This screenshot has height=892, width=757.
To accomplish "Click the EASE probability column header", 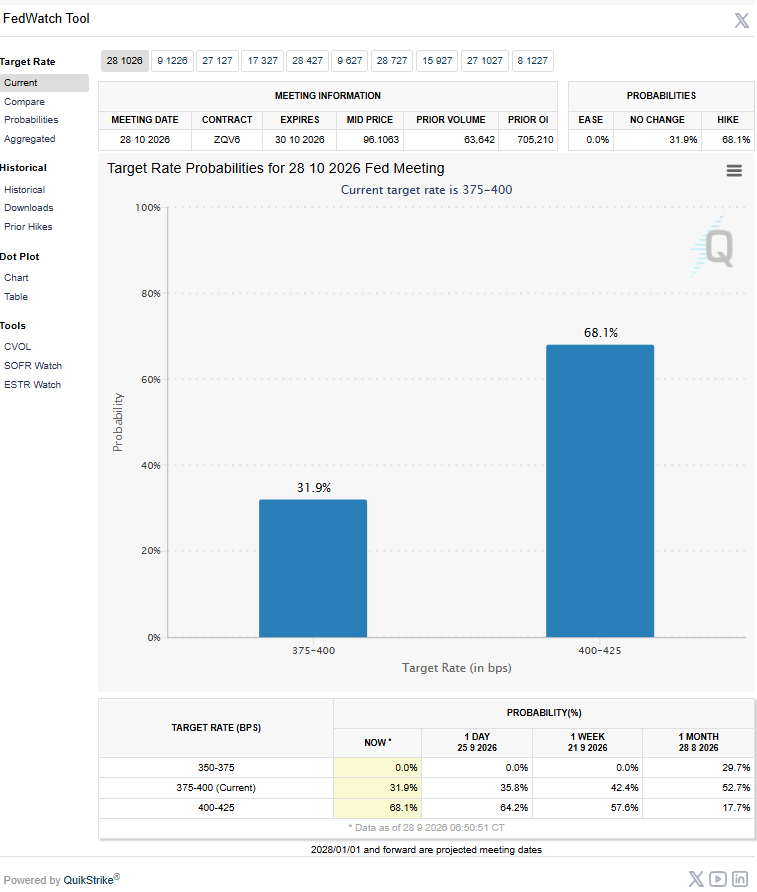I will (590, 120).
